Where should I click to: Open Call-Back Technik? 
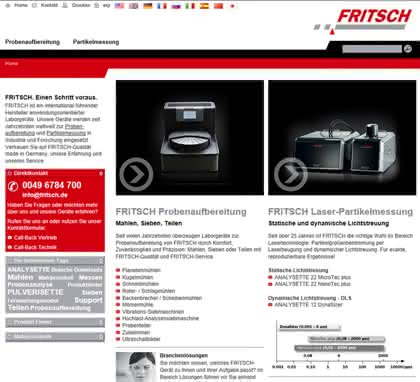[35, 247]
